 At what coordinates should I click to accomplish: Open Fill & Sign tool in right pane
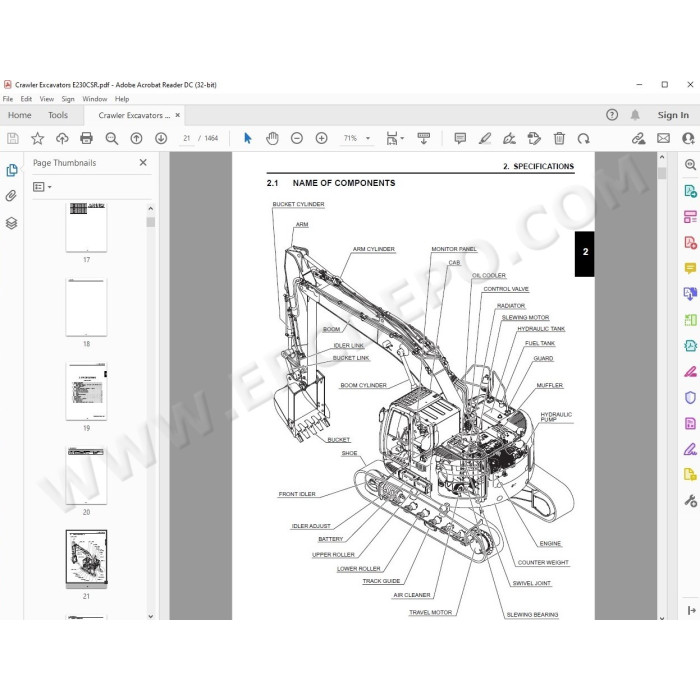(690, 449)
